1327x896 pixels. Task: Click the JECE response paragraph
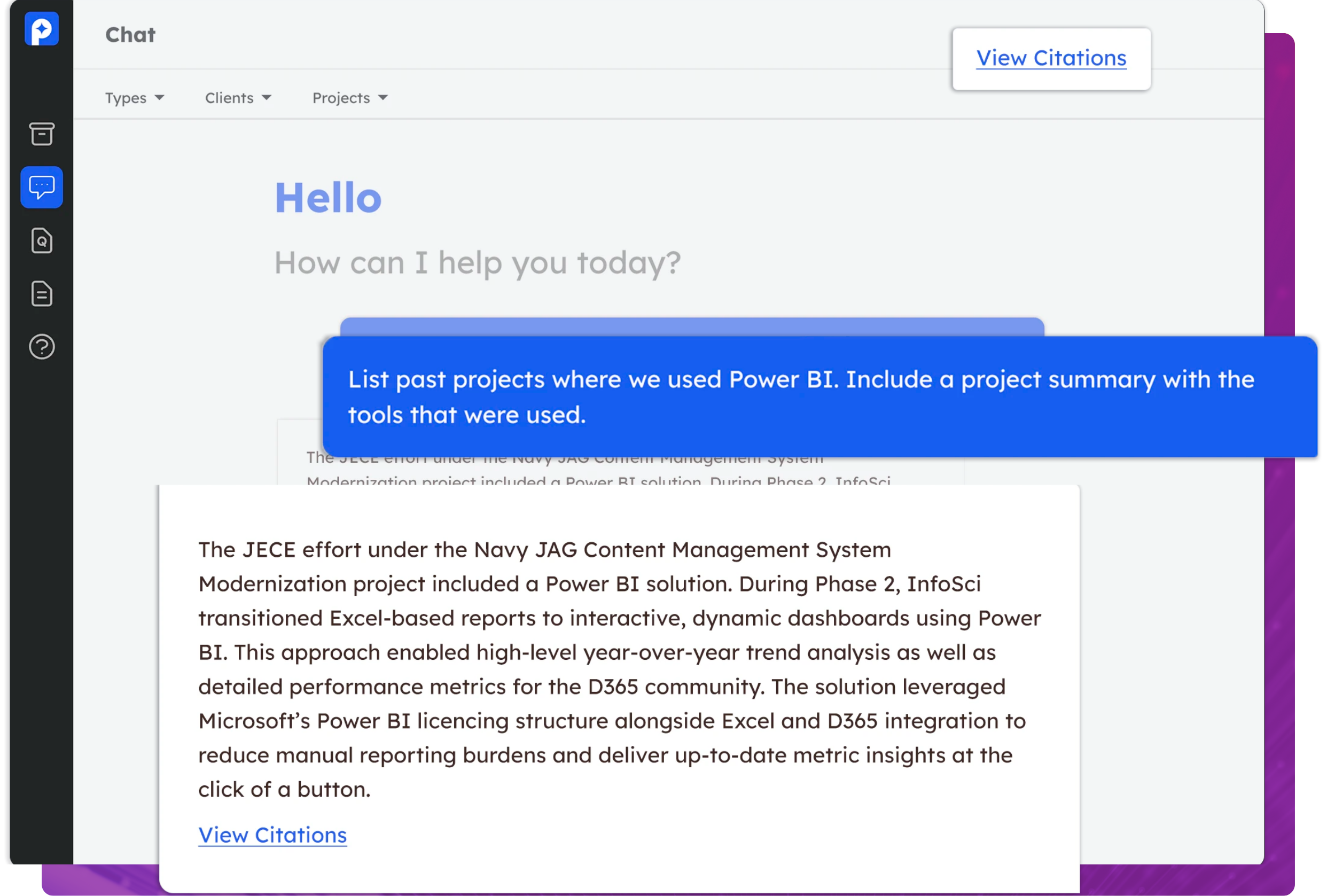(x=620, y=669)
